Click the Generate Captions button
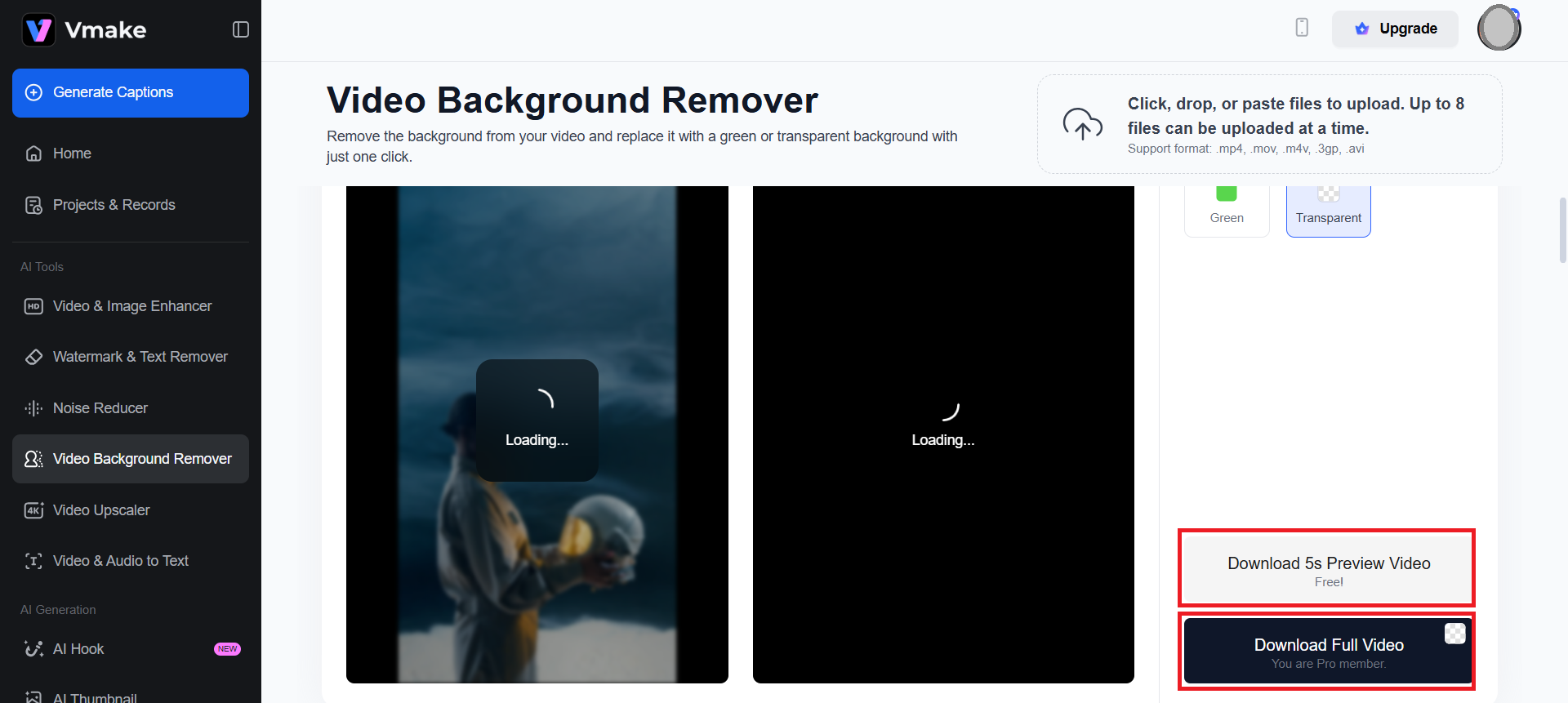Image resolution: width=1568 pixels, height=703 pixels. click(x=131, y=93)
